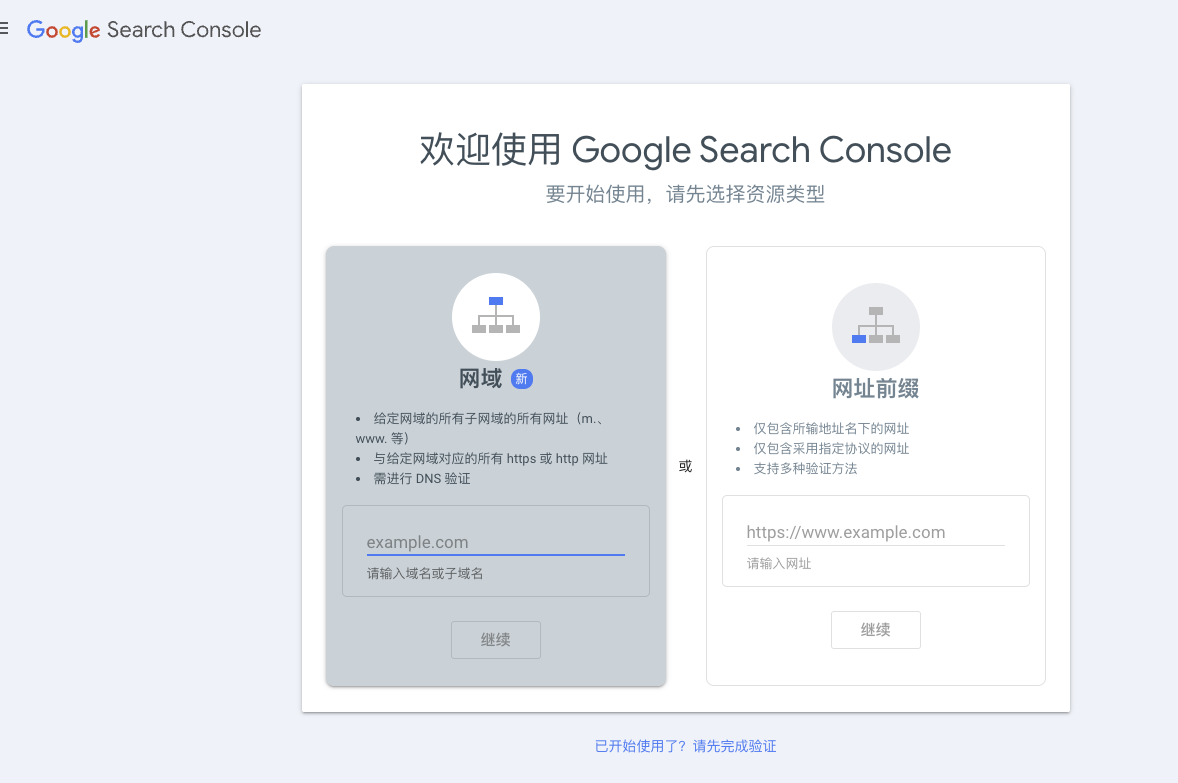The image size is (1178, 783).
Task: Click the text 仅包含所输地址名下的网址
Action: [x=832, y=428]
